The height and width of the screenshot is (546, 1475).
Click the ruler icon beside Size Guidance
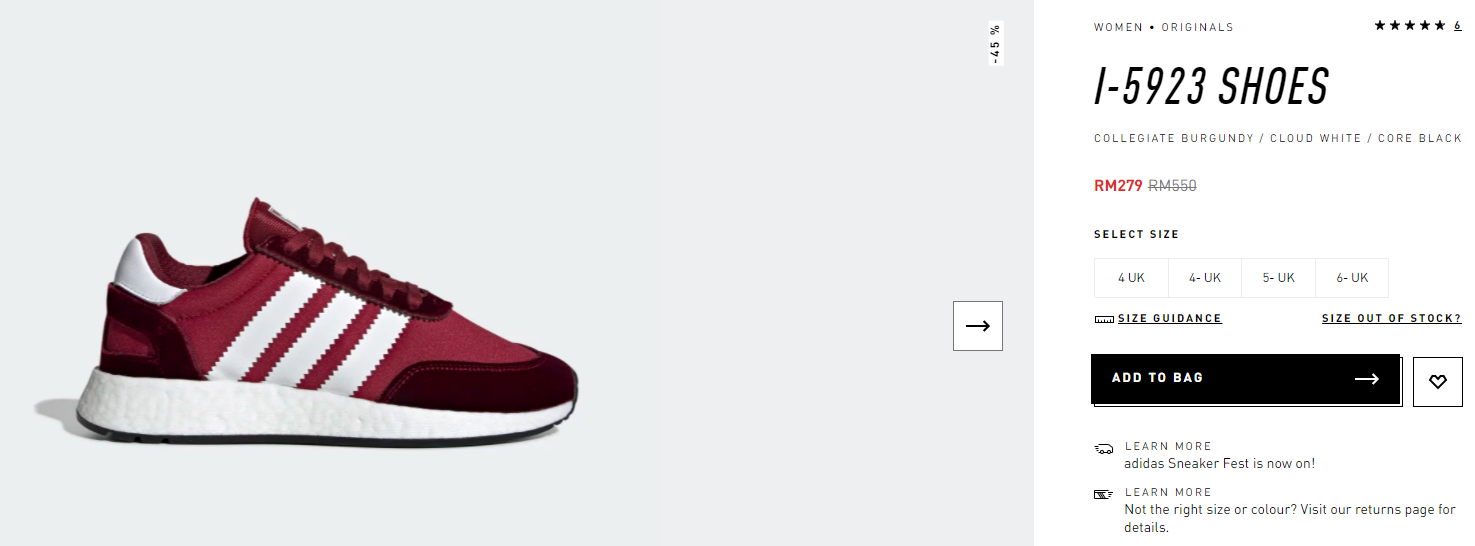tap(1104, 319)
